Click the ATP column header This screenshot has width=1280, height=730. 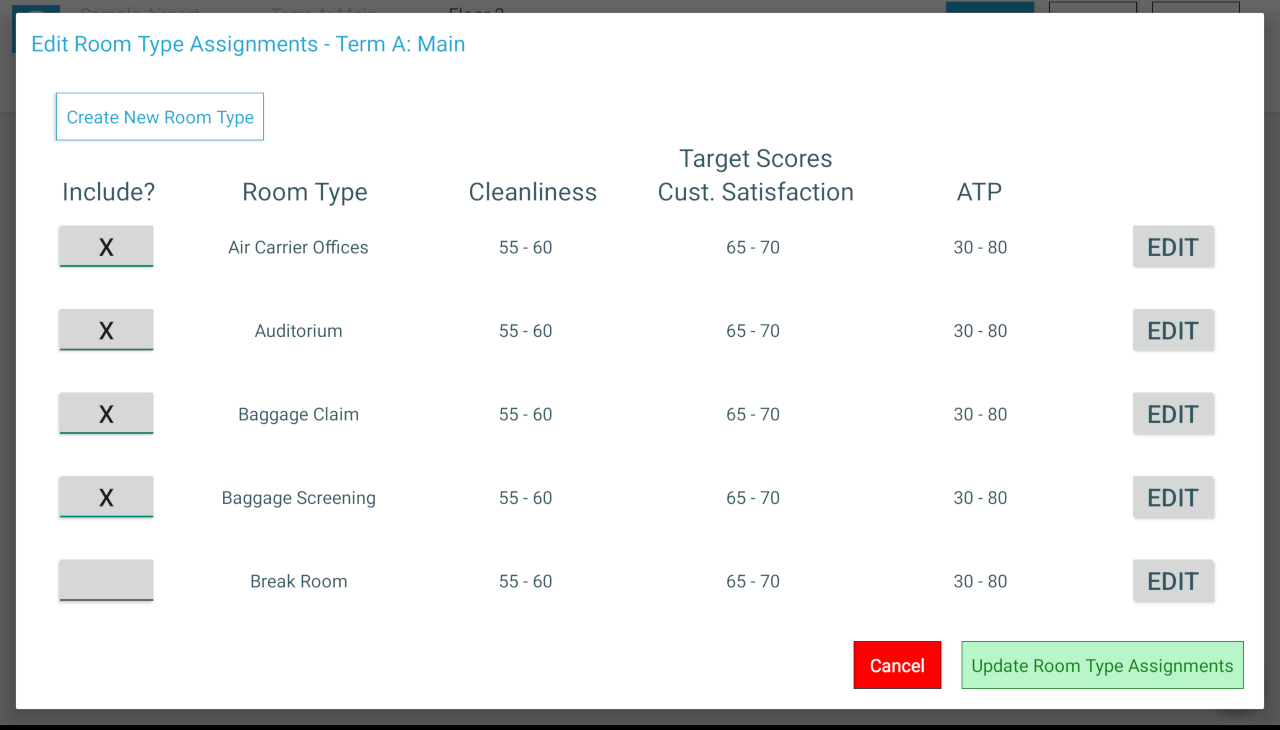click(979, 192)
